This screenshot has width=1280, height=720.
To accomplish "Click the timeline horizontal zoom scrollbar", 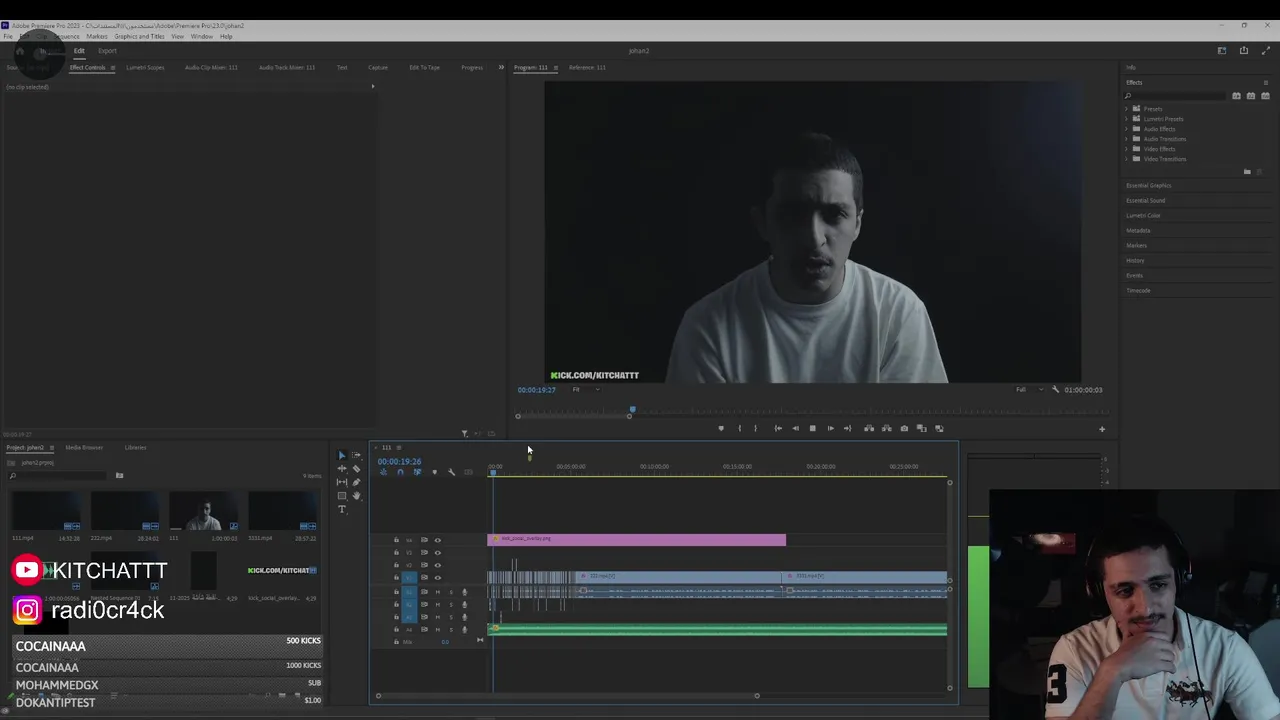I will click(x=567, y=695).
